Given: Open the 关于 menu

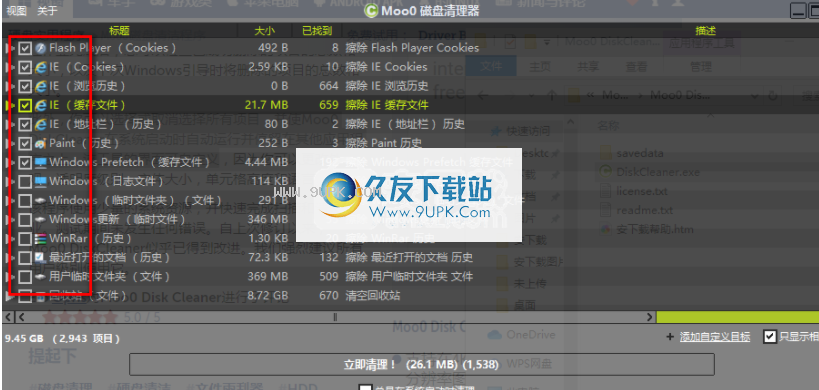Looking at the screenshot, I should (x=48, y=10).
